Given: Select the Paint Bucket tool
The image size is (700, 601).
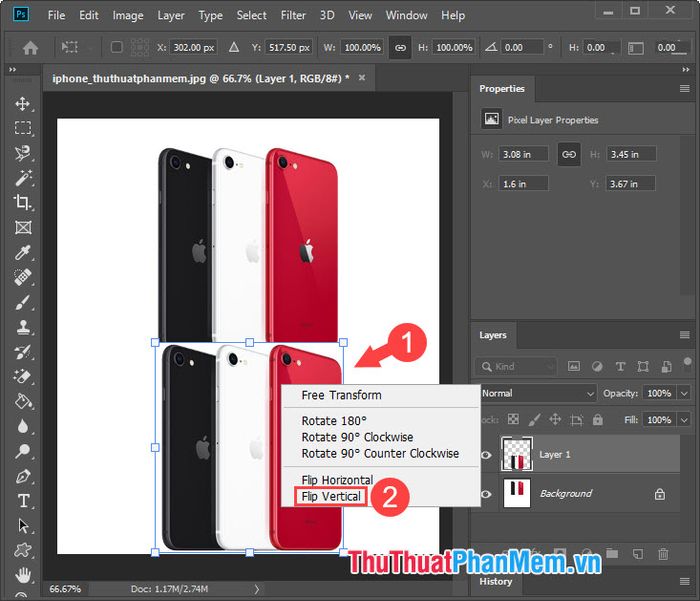Looking at the screenshot, I should (22, 401).
